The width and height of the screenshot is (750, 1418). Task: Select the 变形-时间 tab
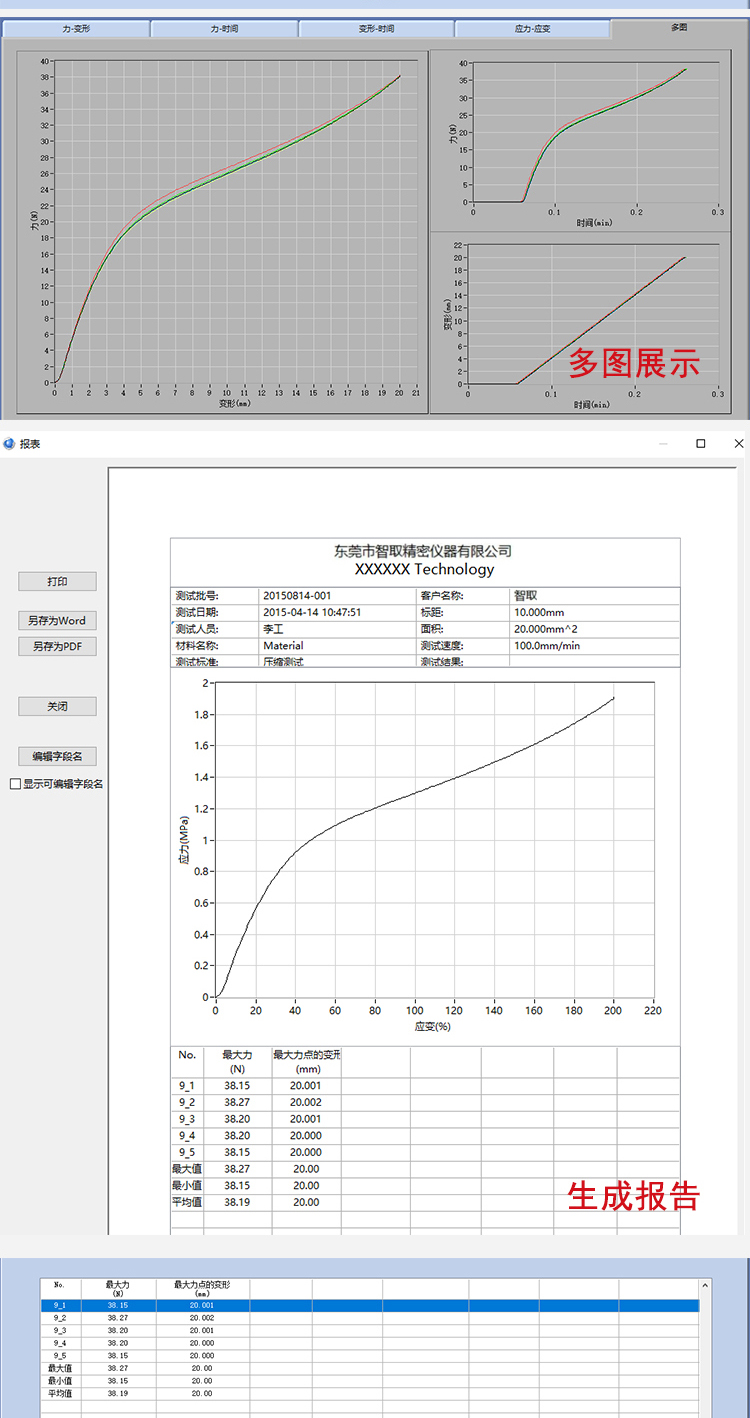click(x=377, y=29)
